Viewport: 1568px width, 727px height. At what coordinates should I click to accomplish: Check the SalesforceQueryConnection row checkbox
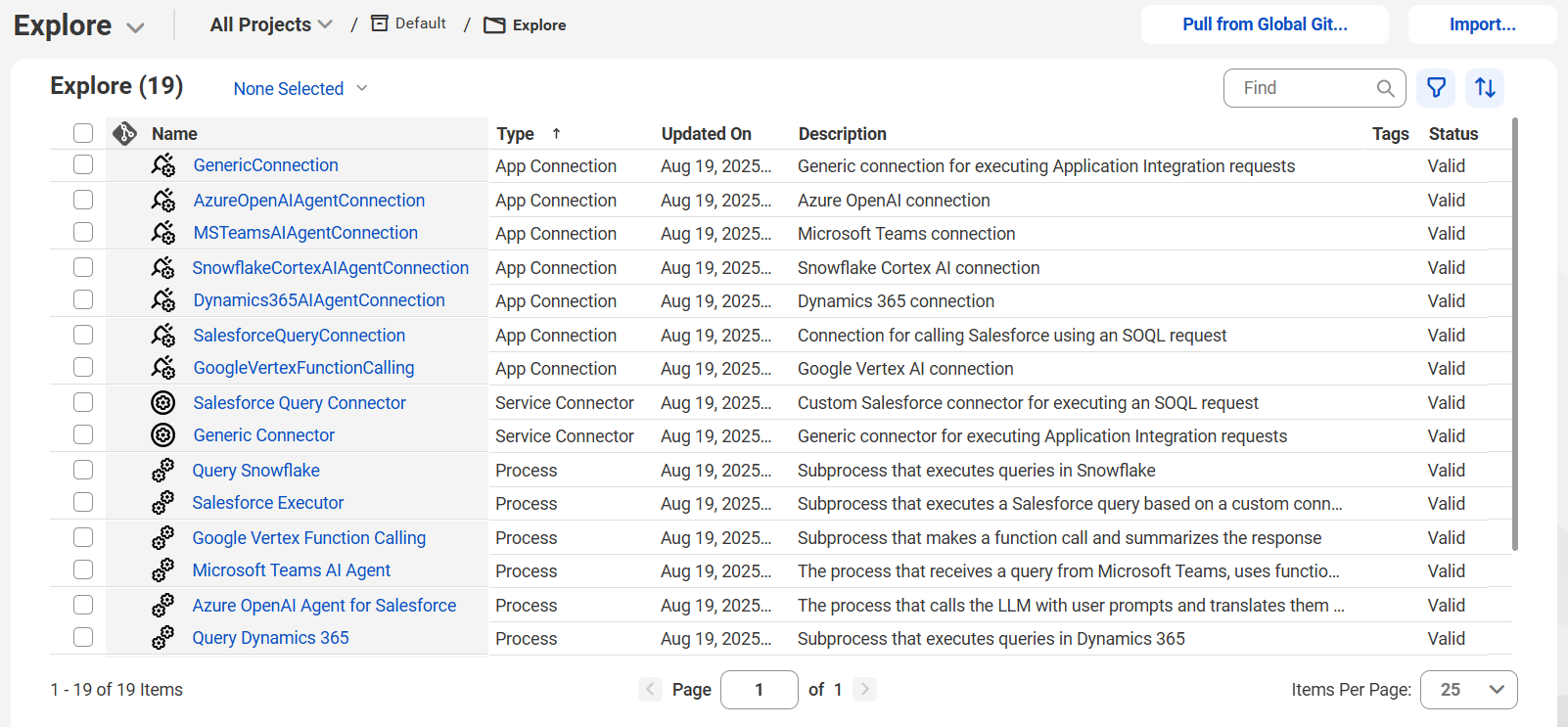coord(83,335)
